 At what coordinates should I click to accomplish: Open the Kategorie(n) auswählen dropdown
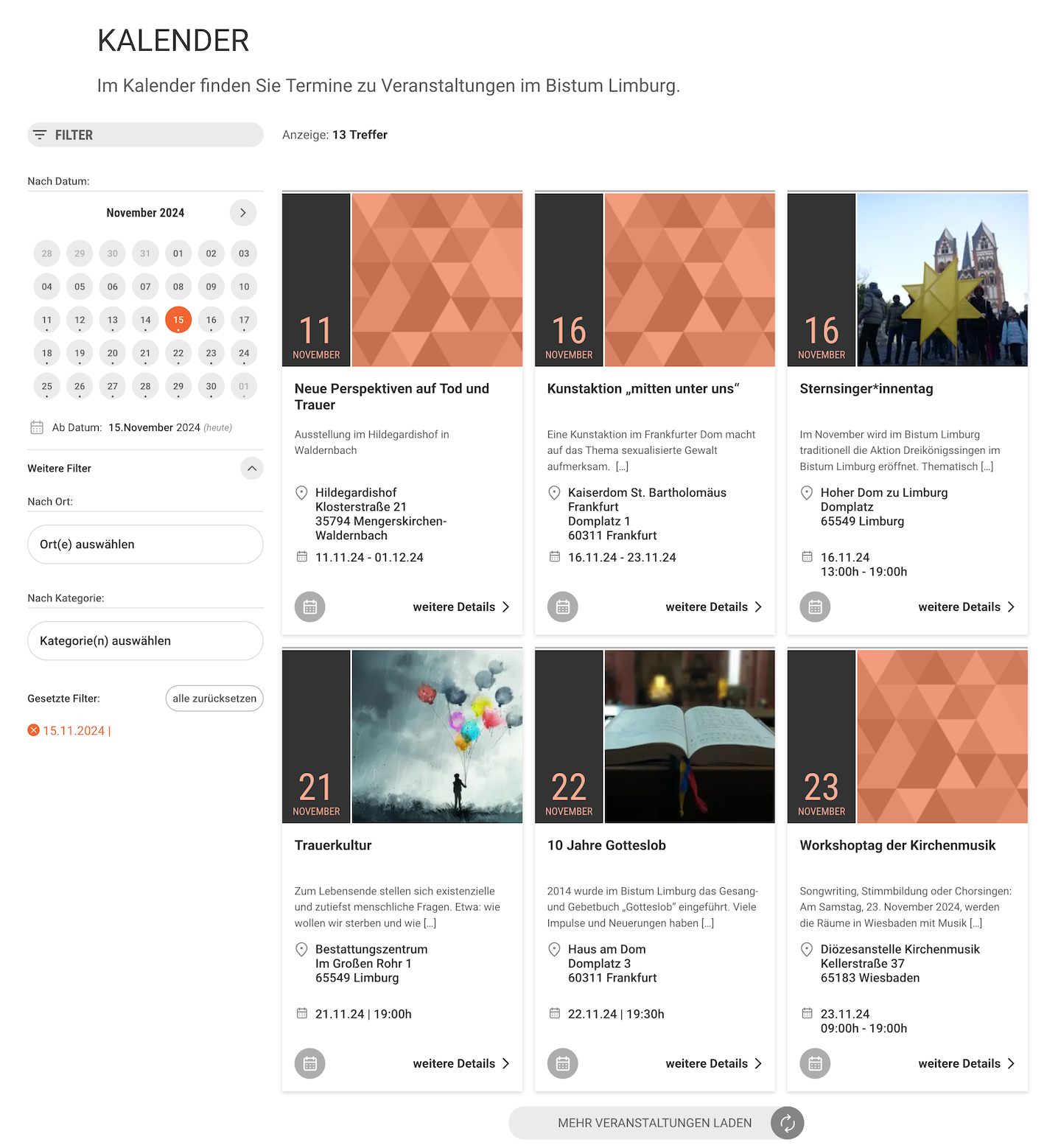(145, 641)
